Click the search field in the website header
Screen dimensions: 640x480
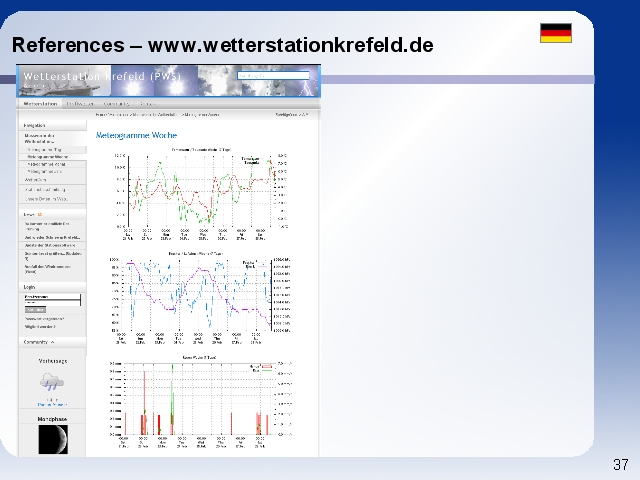pos(273,76)
